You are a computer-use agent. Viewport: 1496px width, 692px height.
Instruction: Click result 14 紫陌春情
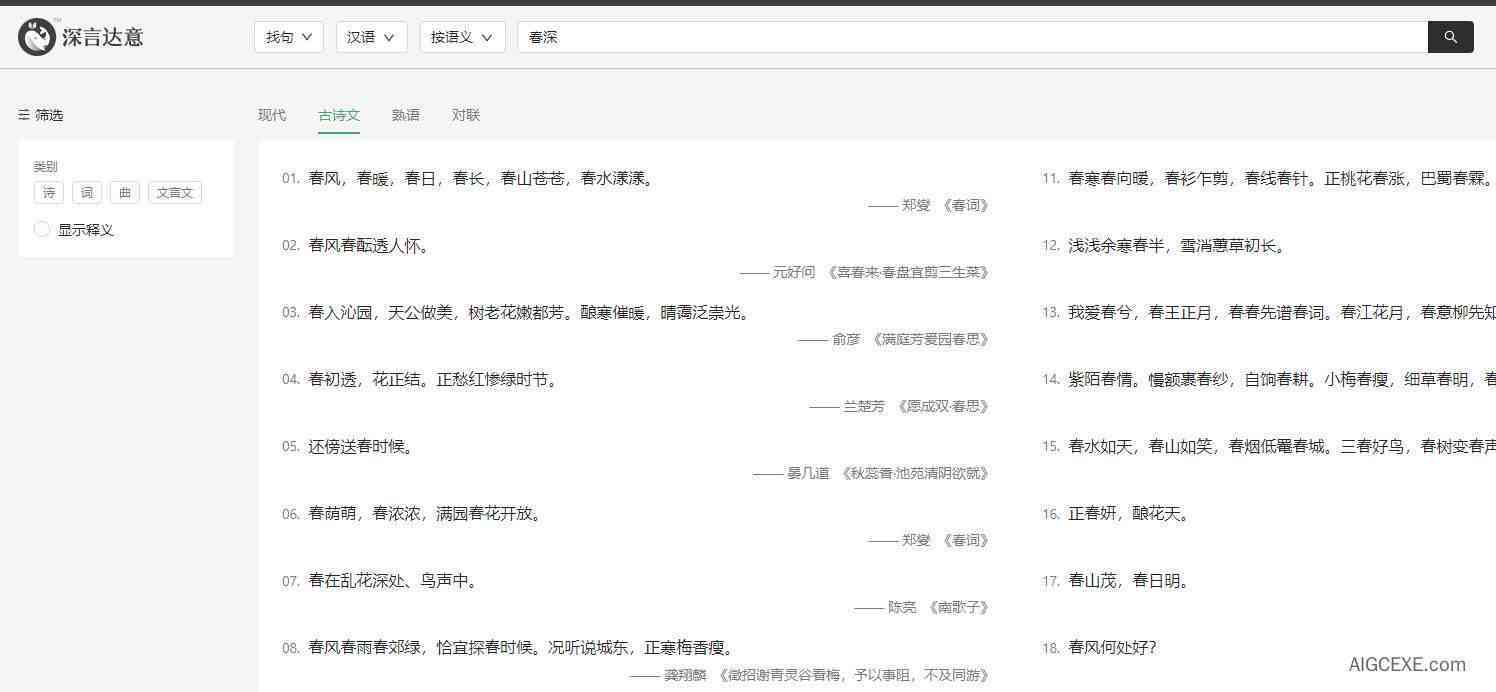pos(1282,380)
